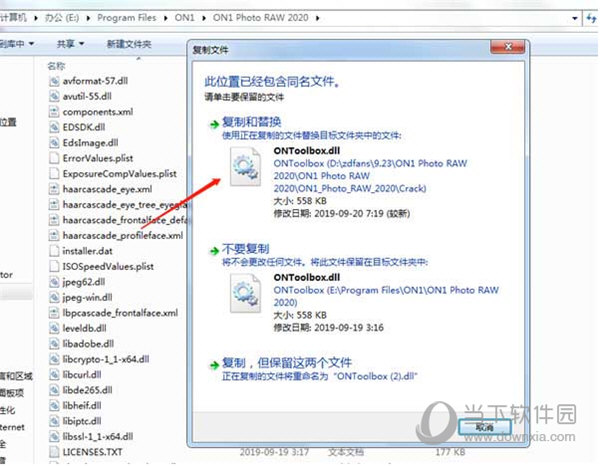Click the ON1 breadcrumb segment
The height and width of the screenshot is (466, 600).
coord(184,18)
